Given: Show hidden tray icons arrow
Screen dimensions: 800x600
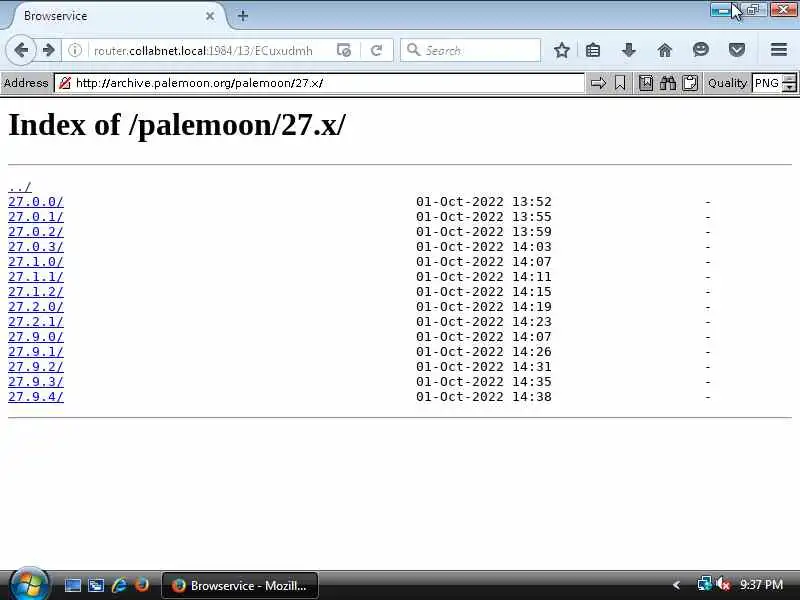Looking at the screenshot, I should pos(677,585).
